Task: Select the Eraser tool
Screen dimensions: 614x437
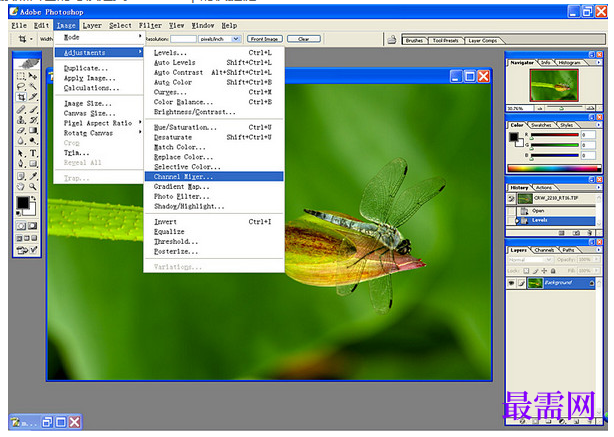Action: point(21,130)
